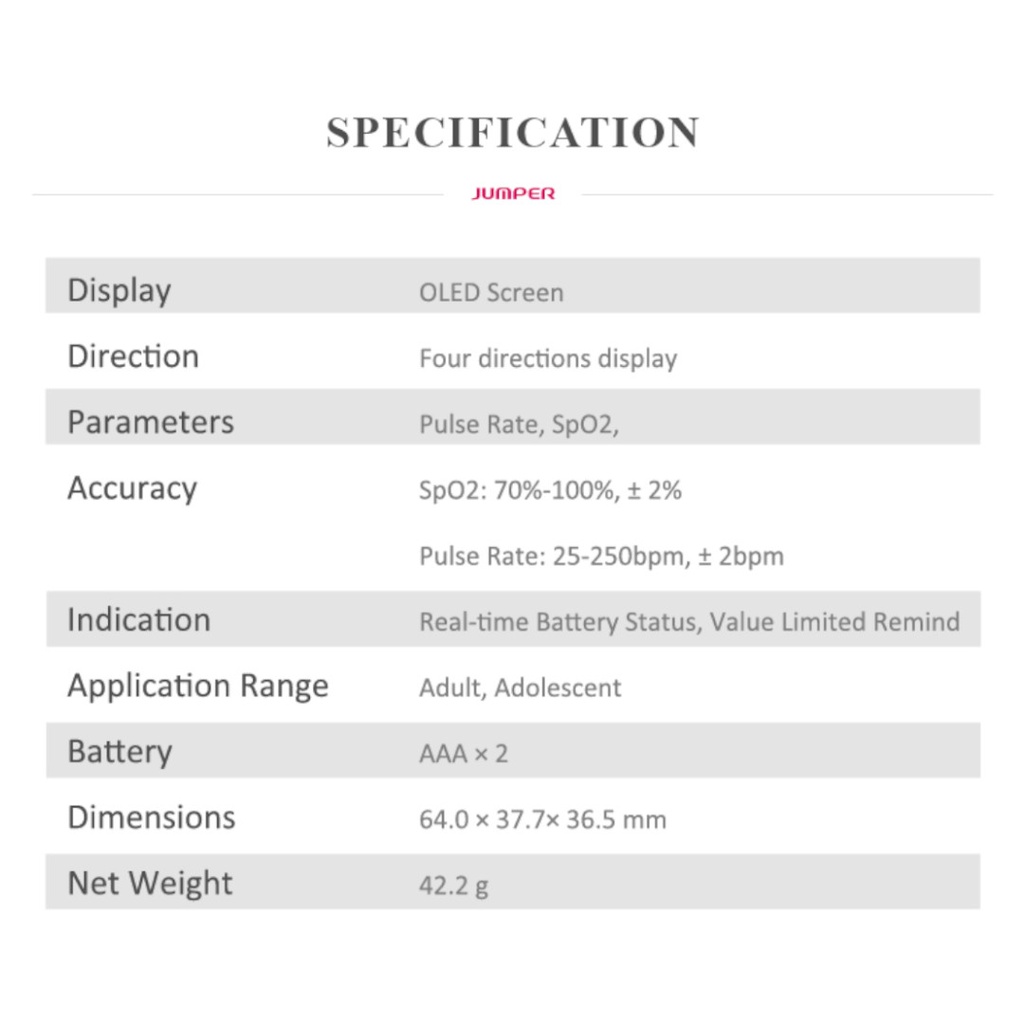Select the Parameters row label
Screen dimensions: 1024x1024
(150, 422)
